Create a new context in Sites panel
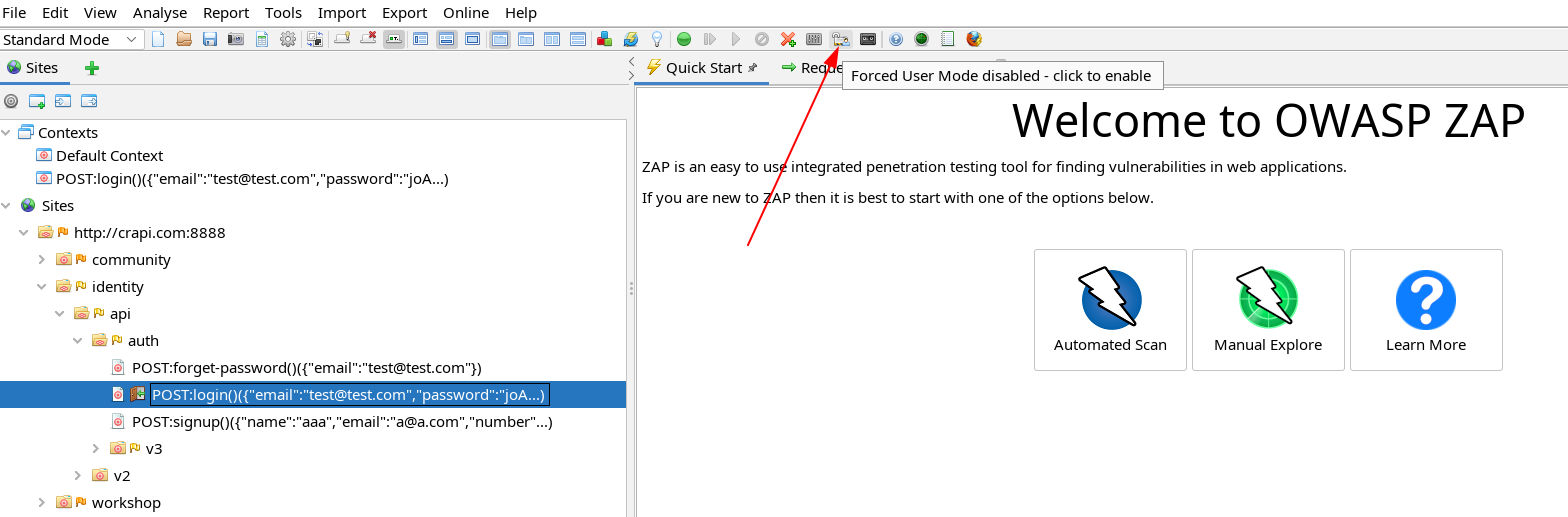The image size is (1568, 517). pos(37,101)
